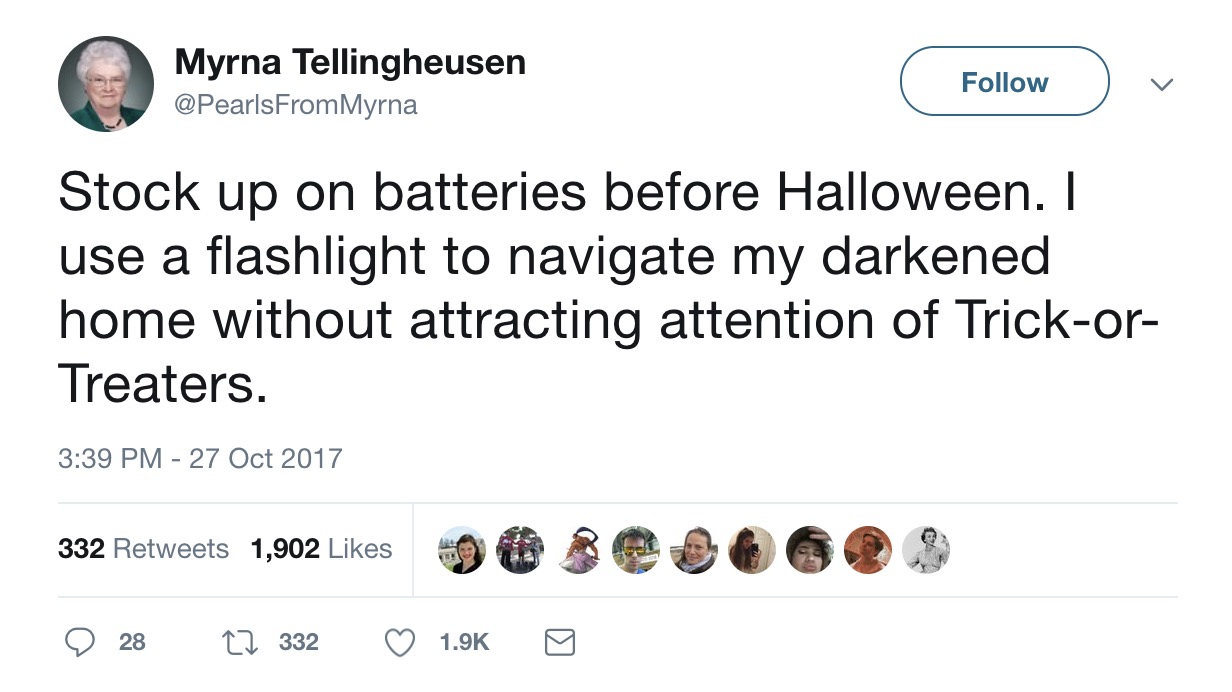Click the Twitter heart icon to unlike

point(398,643)
